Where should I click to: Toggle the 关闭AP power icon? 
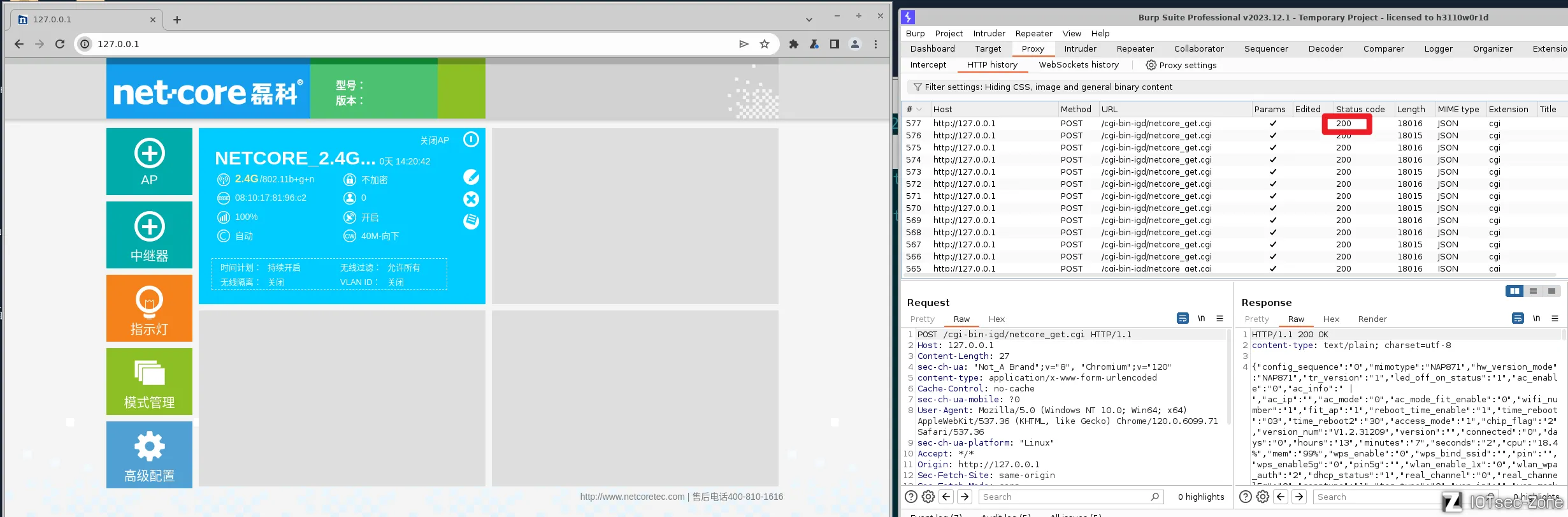pos(471,140)
